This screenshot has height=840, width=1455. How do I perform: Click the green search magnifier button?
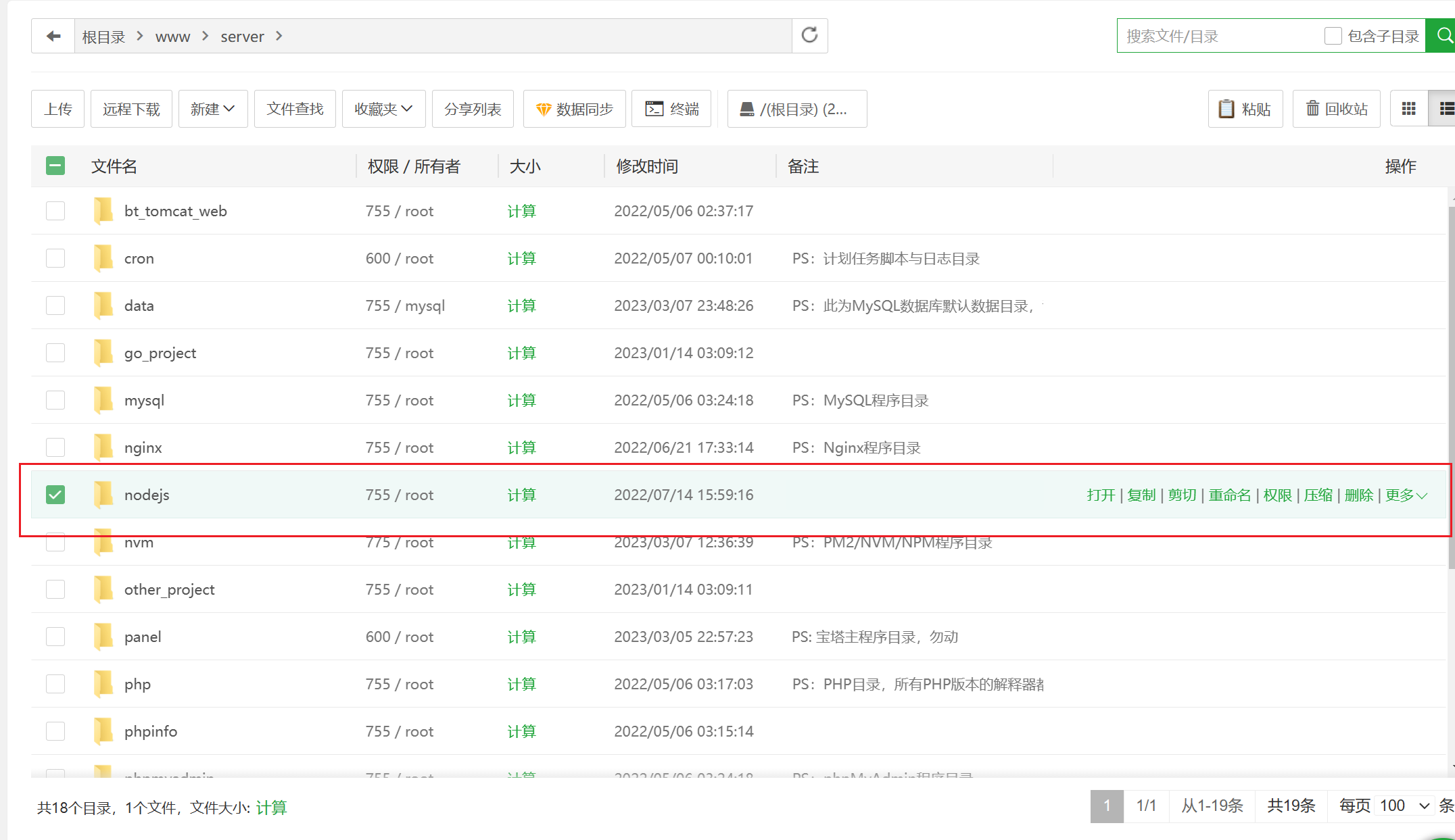click(x=1442, y=36)
